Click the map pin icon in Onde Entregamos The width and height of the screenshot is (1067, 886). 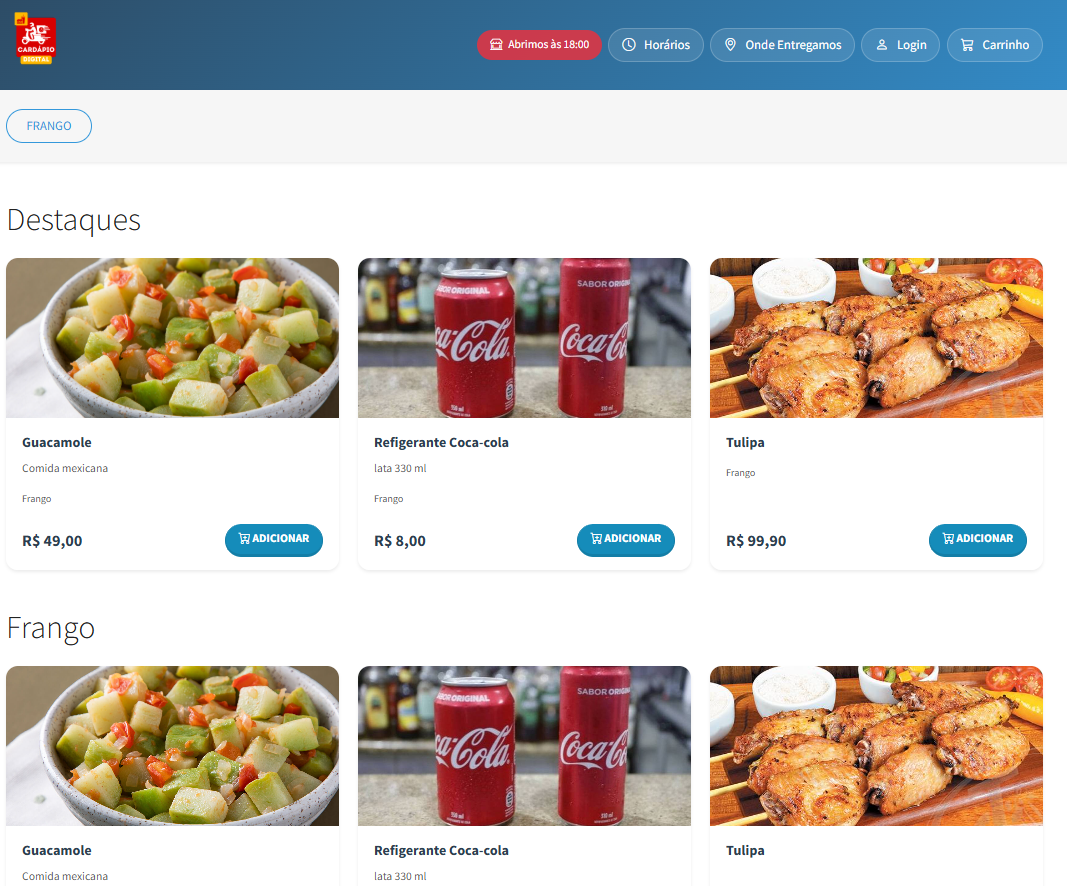tap(730, 44)
